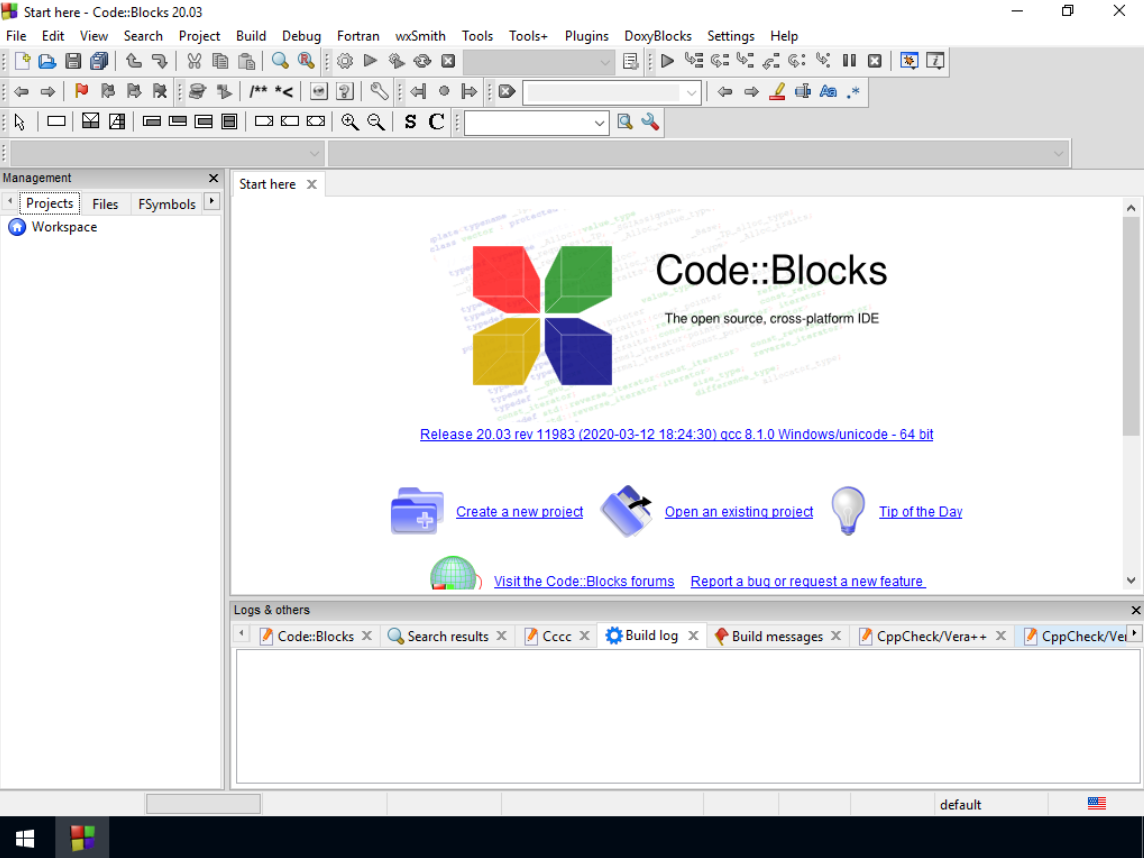This screenshot has width=1144, height=858.
Task: Visit the Code::Blocks forums link
Action: point(584,581)
